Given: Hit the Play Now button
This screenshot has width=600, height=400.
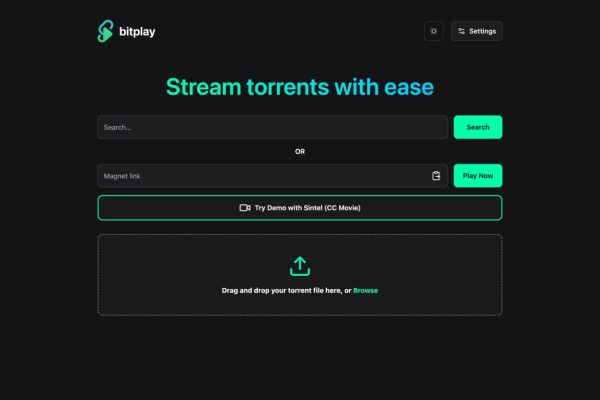Looking at the screenshot, I should (477, 176).
